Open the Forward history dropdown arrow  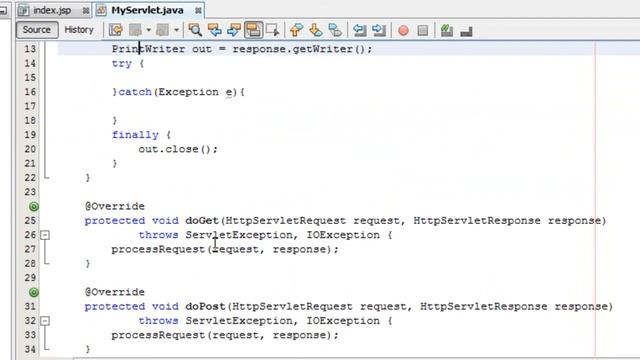tap(176, 30)
